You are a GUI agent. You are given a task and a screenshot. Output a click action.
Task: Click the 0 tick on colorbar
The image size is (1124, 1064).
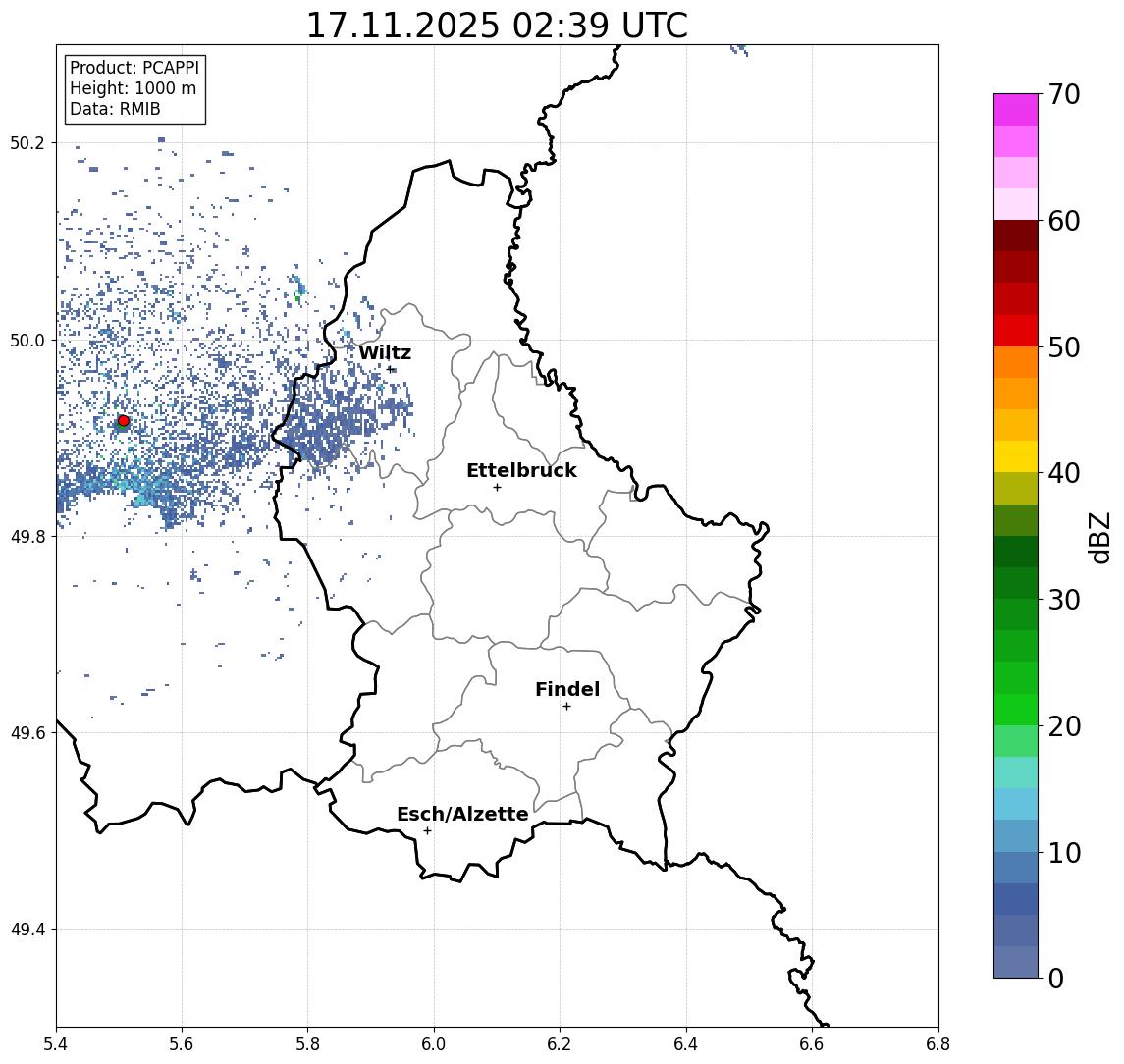pyautogui.click(x=1056, y=978)
